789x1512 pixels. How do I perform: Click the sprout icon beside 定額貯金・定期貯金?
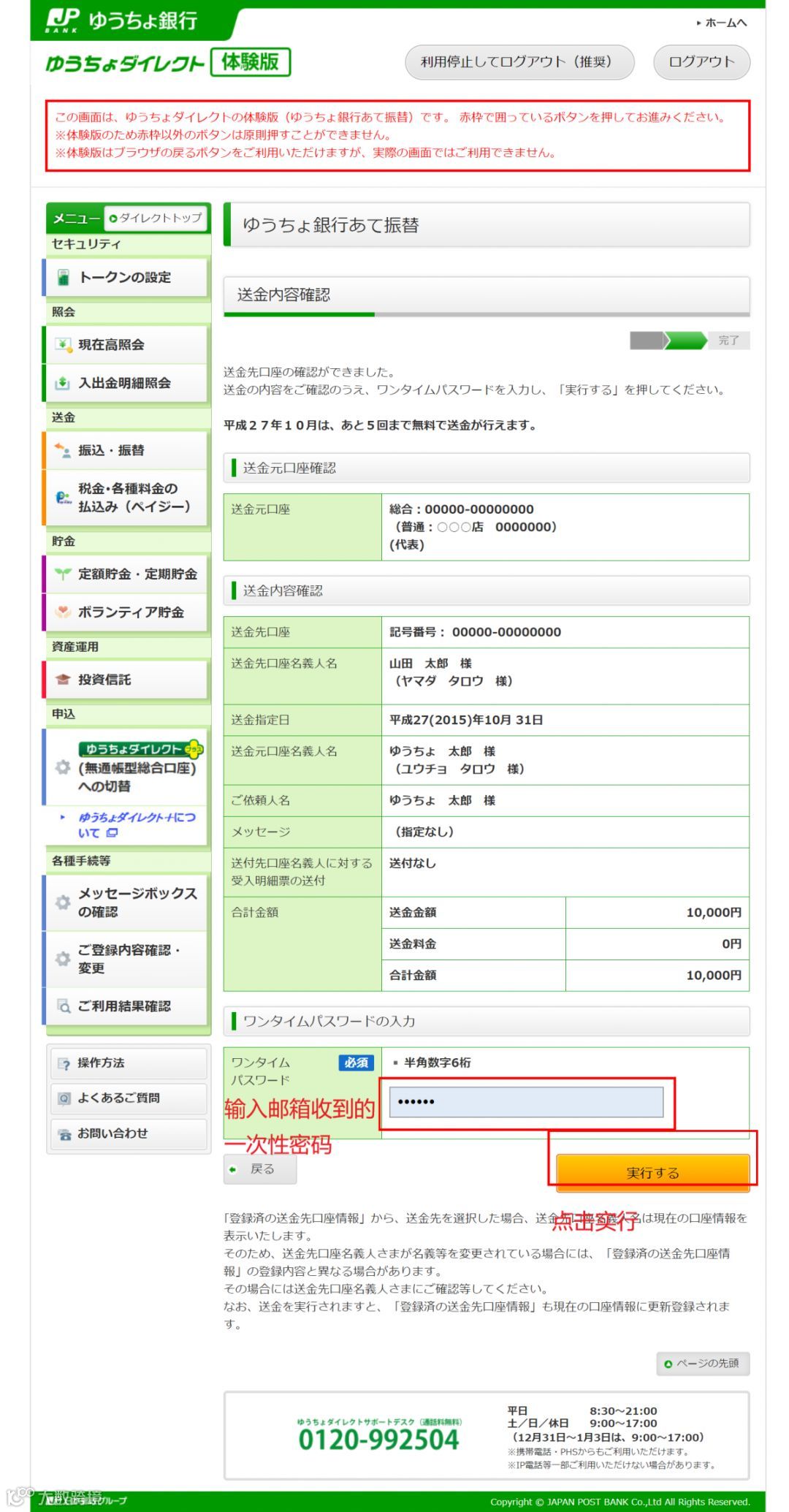point(64,574)
